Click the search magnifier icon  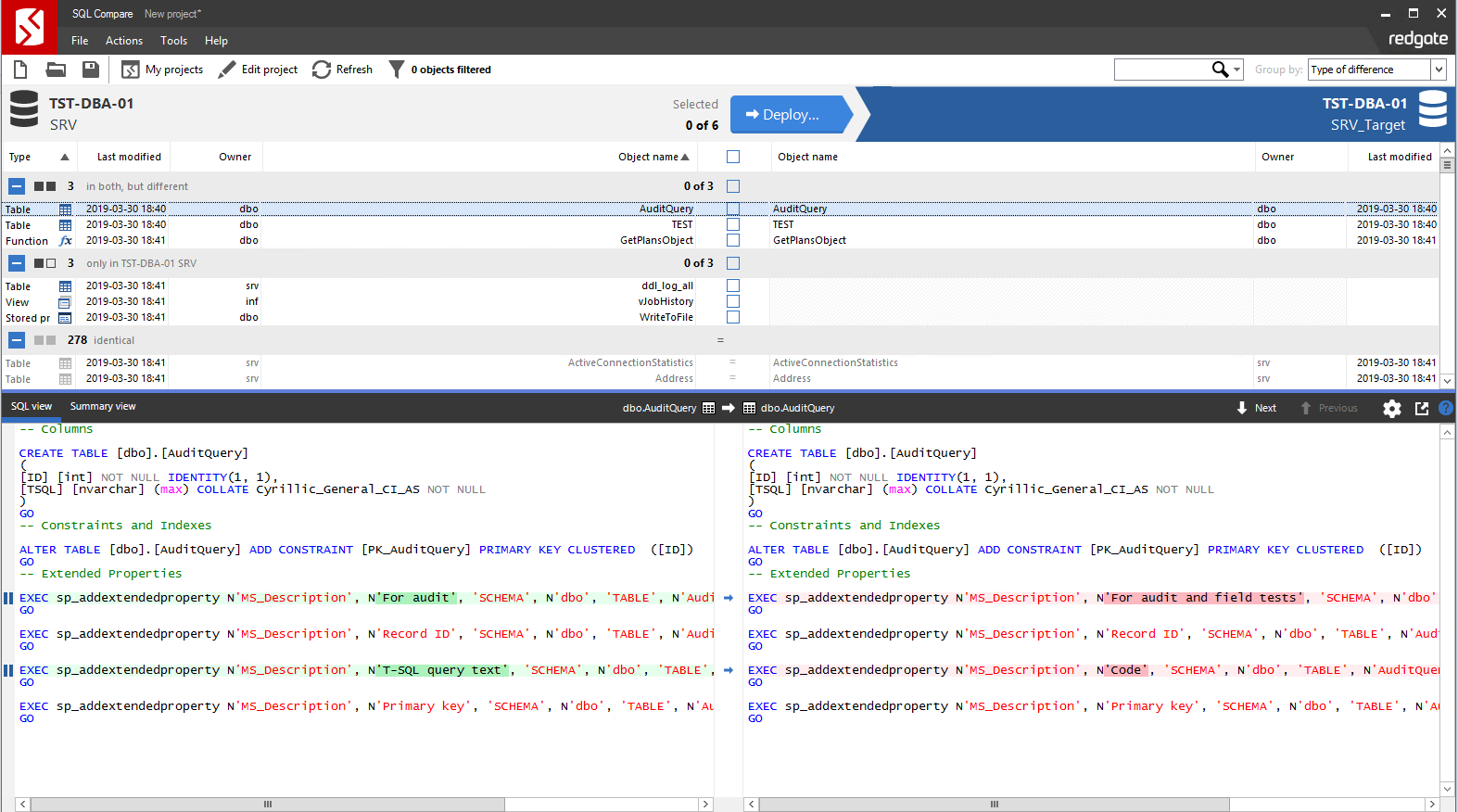[x=1221, y=70]
